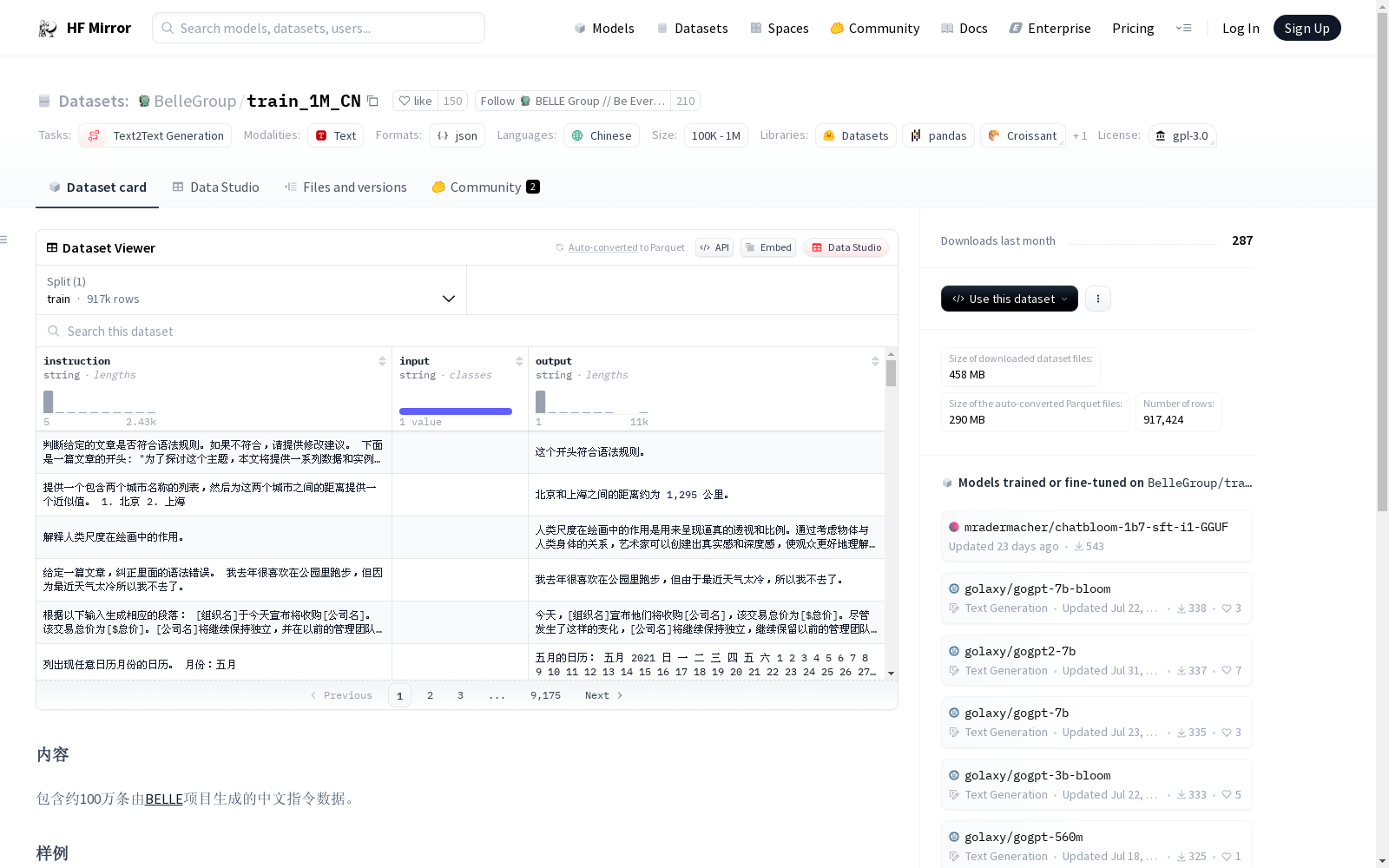Image resolution: width=1389 pixels, height=868 pixels.
Task: Open golaxy/gogpt-560m model
Action: click(x=1096, y=845)
